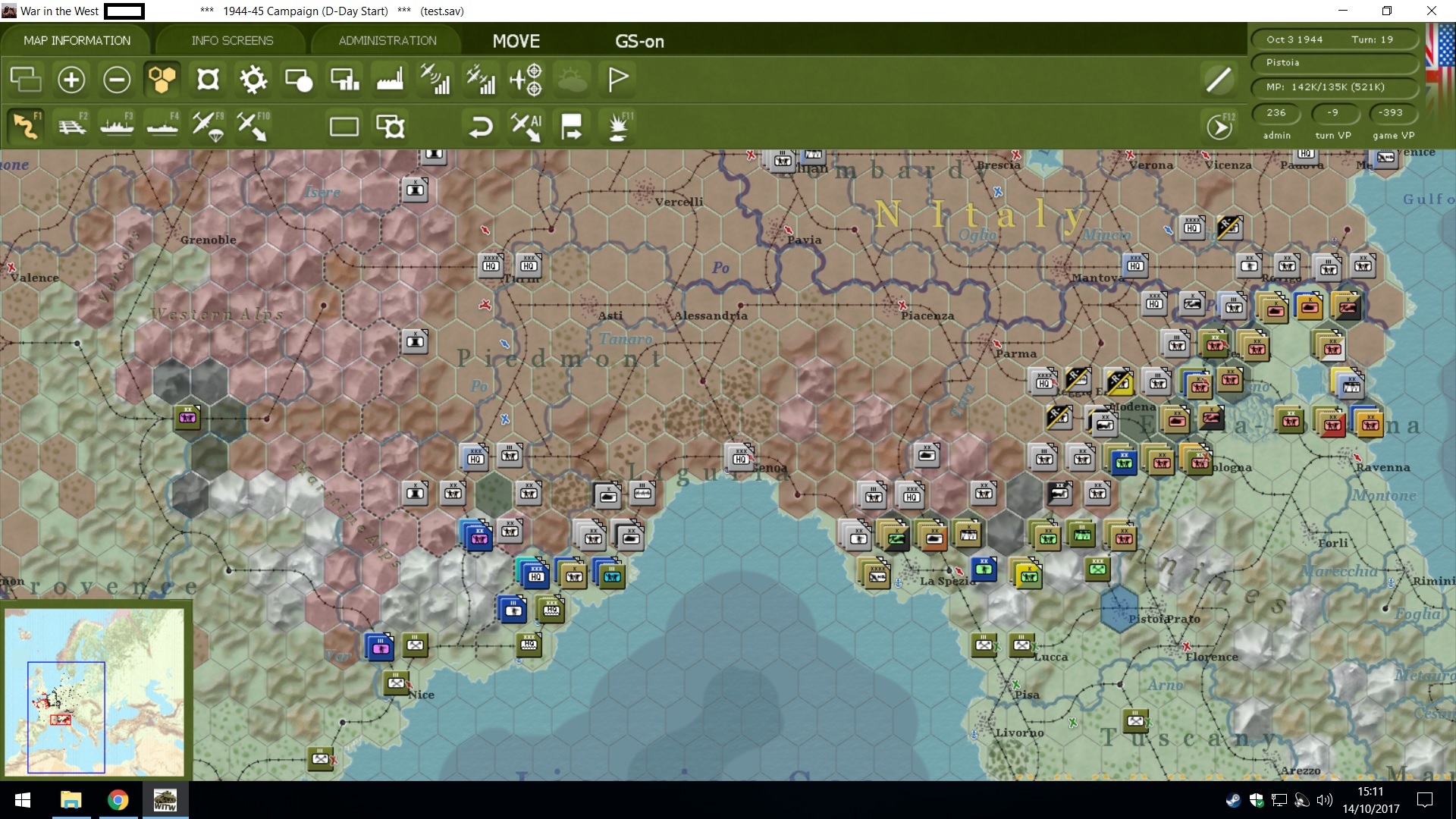Open the Windows Start menu

(23, 800)
